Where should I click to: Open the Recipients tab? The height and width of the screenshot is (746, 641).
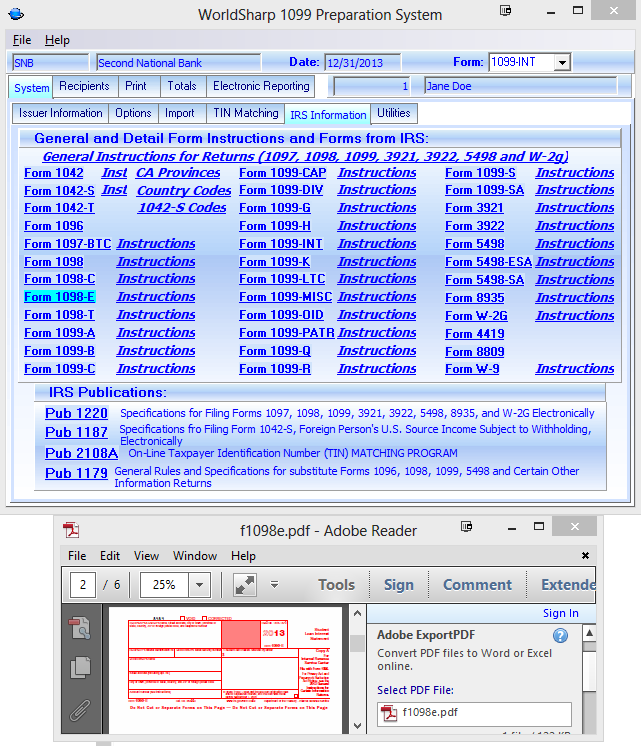point(85,87)
